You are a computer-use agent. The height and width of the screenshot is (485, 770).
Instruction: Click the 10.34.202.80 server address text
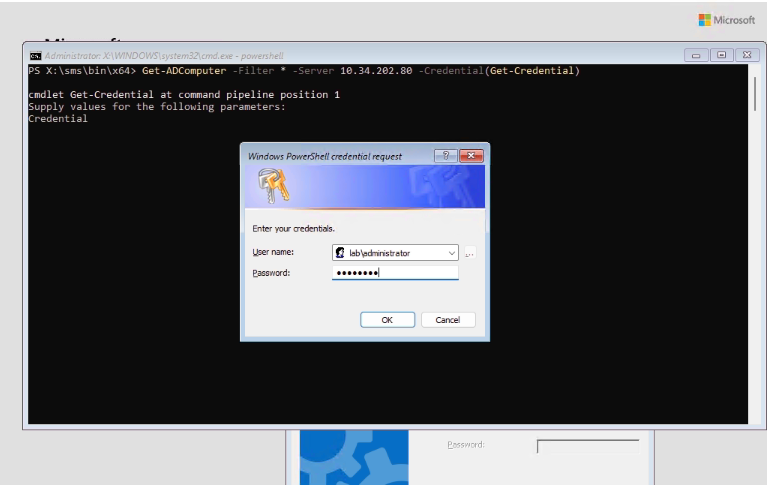coord(376,71)
